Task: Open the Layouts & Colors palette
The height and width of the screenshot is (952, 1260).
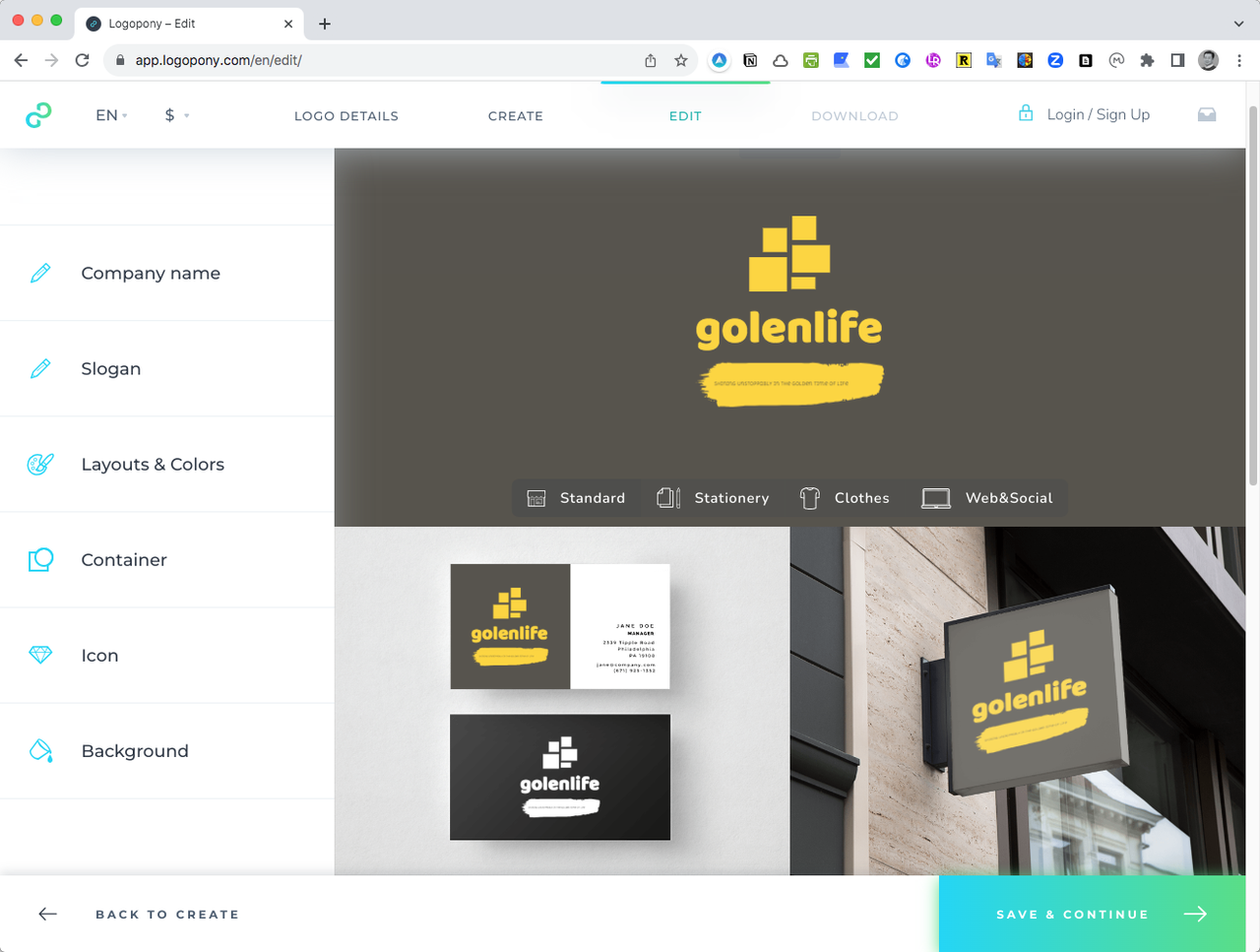Action: click(x=167, y=464)
